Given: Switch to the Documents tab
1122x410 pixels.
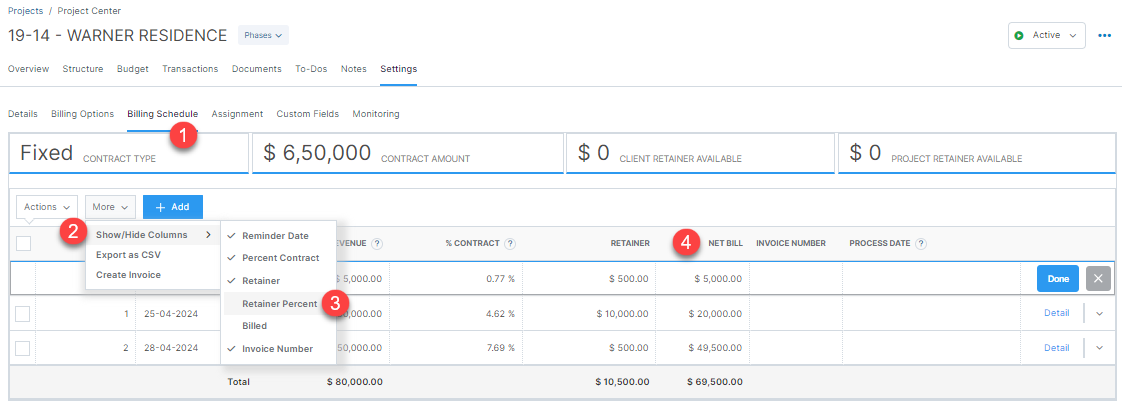Looking at the screenshot, I should coord(257,69).
